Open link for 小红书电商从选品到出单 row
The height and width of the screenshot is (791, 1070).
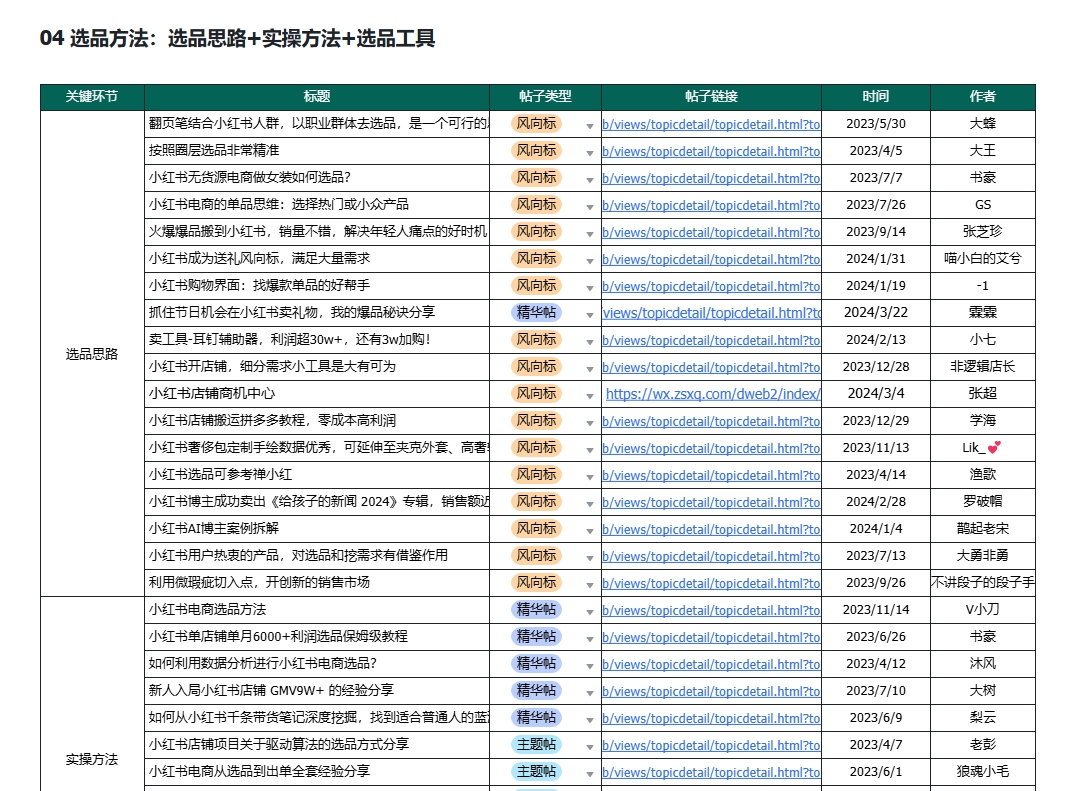pos(711,772)
